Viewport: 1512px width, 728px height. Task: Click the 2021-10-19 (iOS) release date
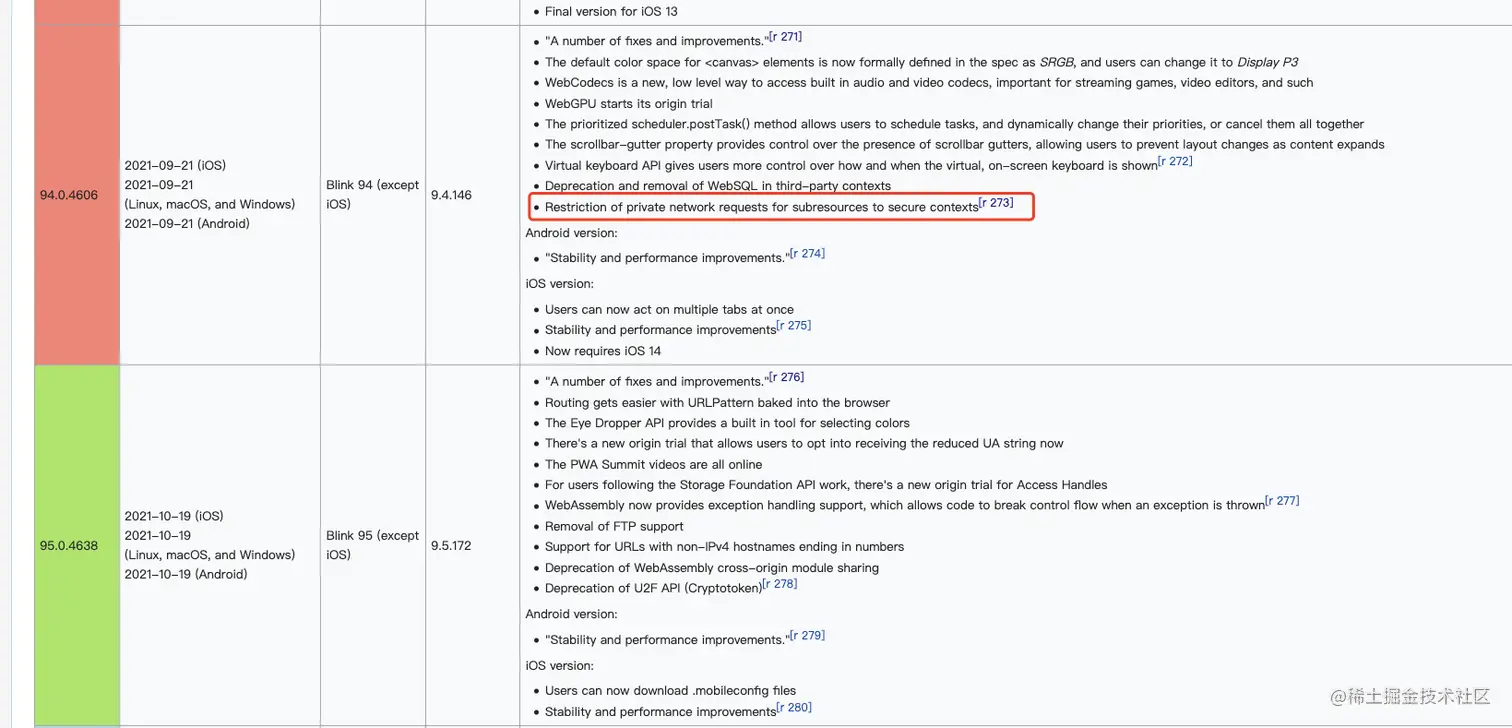174,517
